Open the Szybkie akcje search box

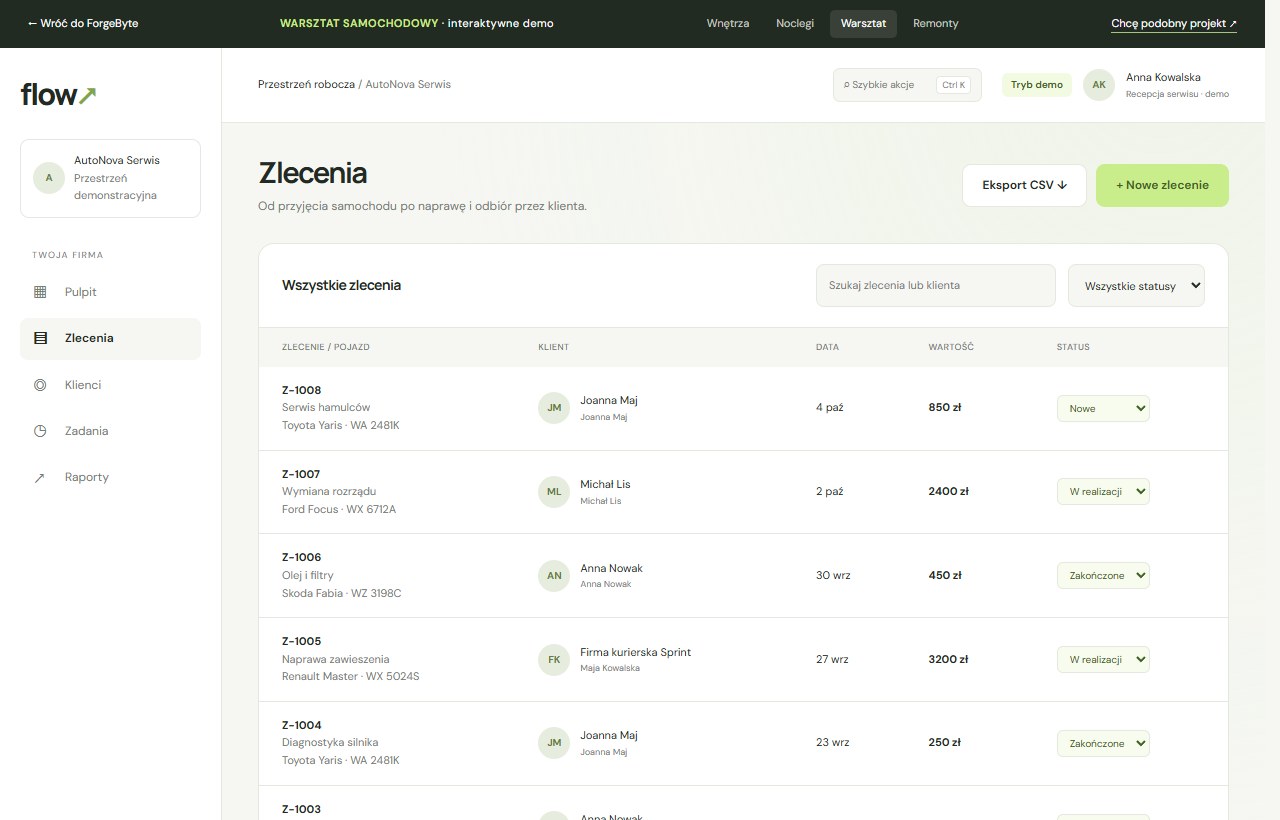(907, 85)
